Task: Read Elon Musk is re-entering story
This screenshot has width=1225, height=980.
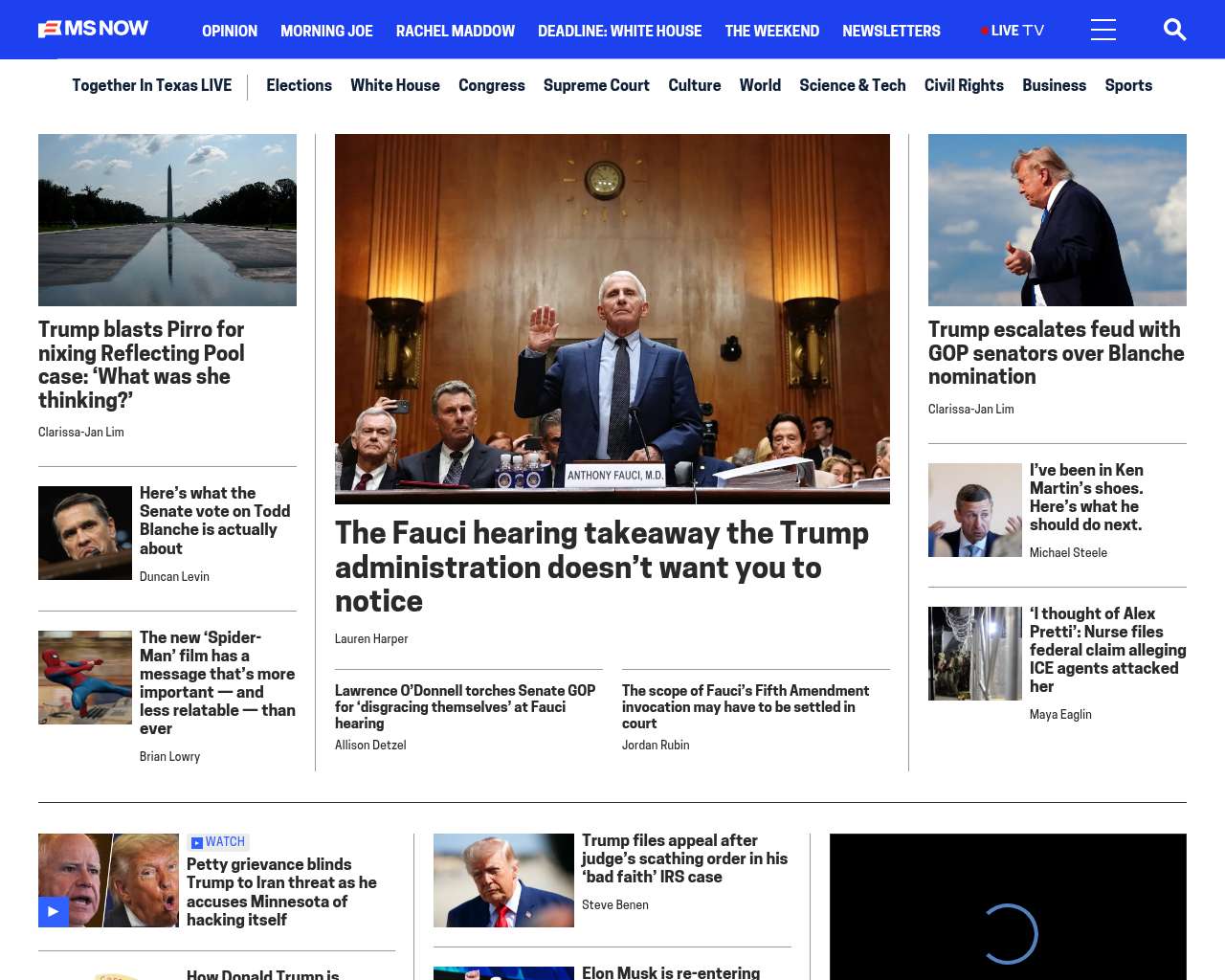Action: pos(671,972)
